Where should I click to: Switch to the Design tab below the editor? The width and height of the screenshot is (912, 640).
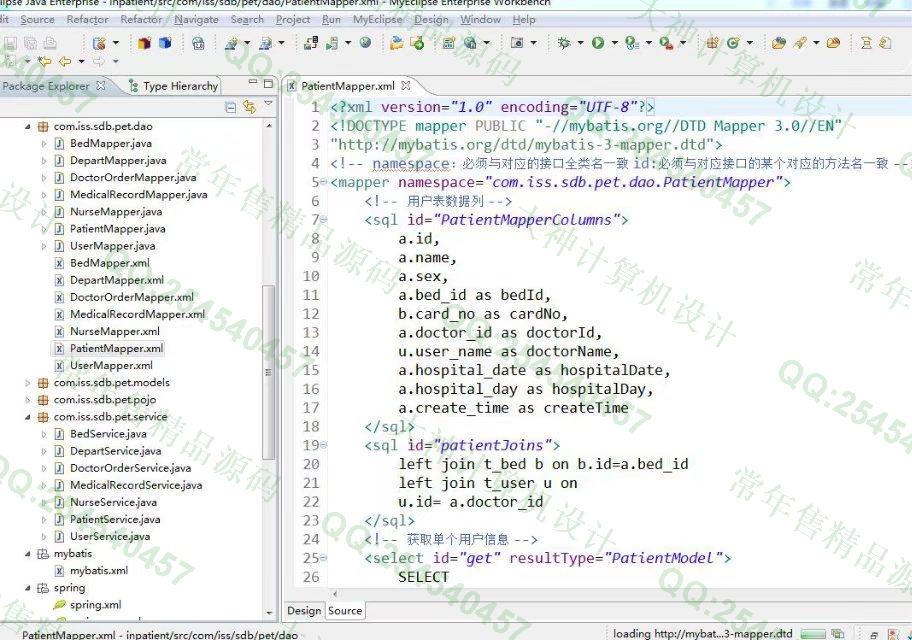(x=304, y=610)
